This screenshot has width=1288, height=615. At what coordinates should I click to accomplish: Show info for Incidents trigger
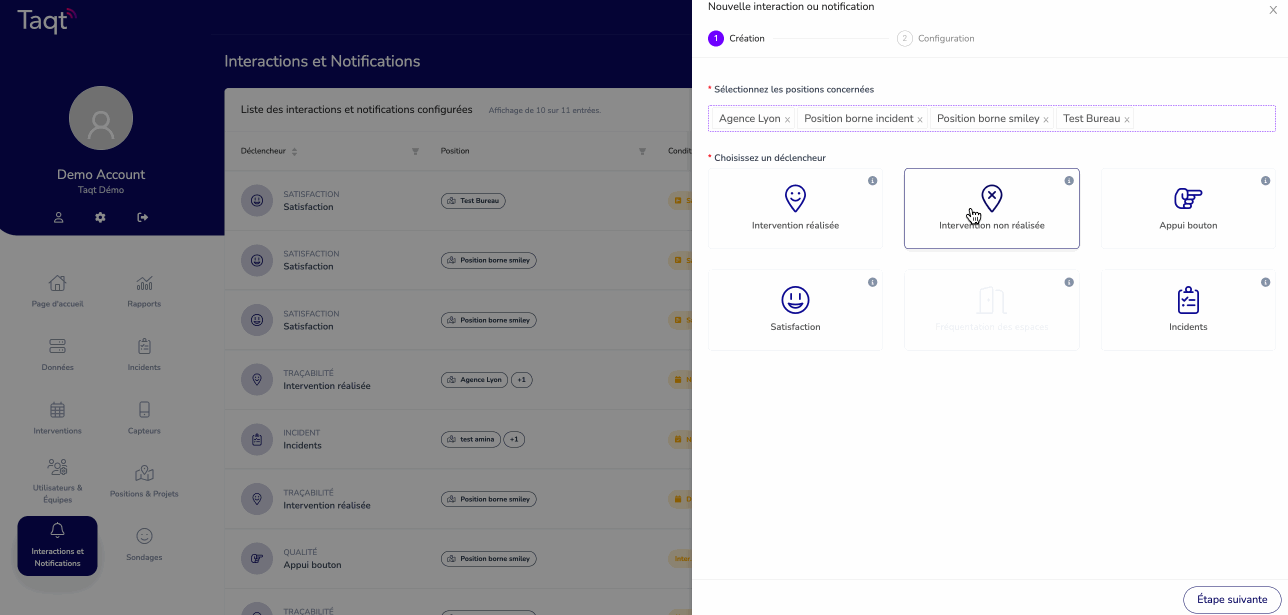tap(1265, 283)
